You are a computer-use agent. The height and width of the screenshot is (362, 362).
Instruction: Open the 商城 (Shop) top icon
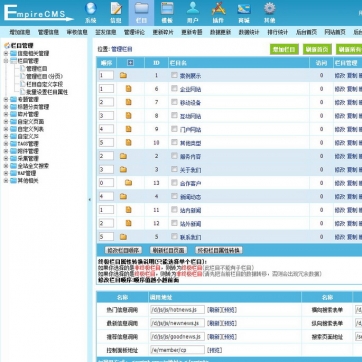(x=244, y=12)
